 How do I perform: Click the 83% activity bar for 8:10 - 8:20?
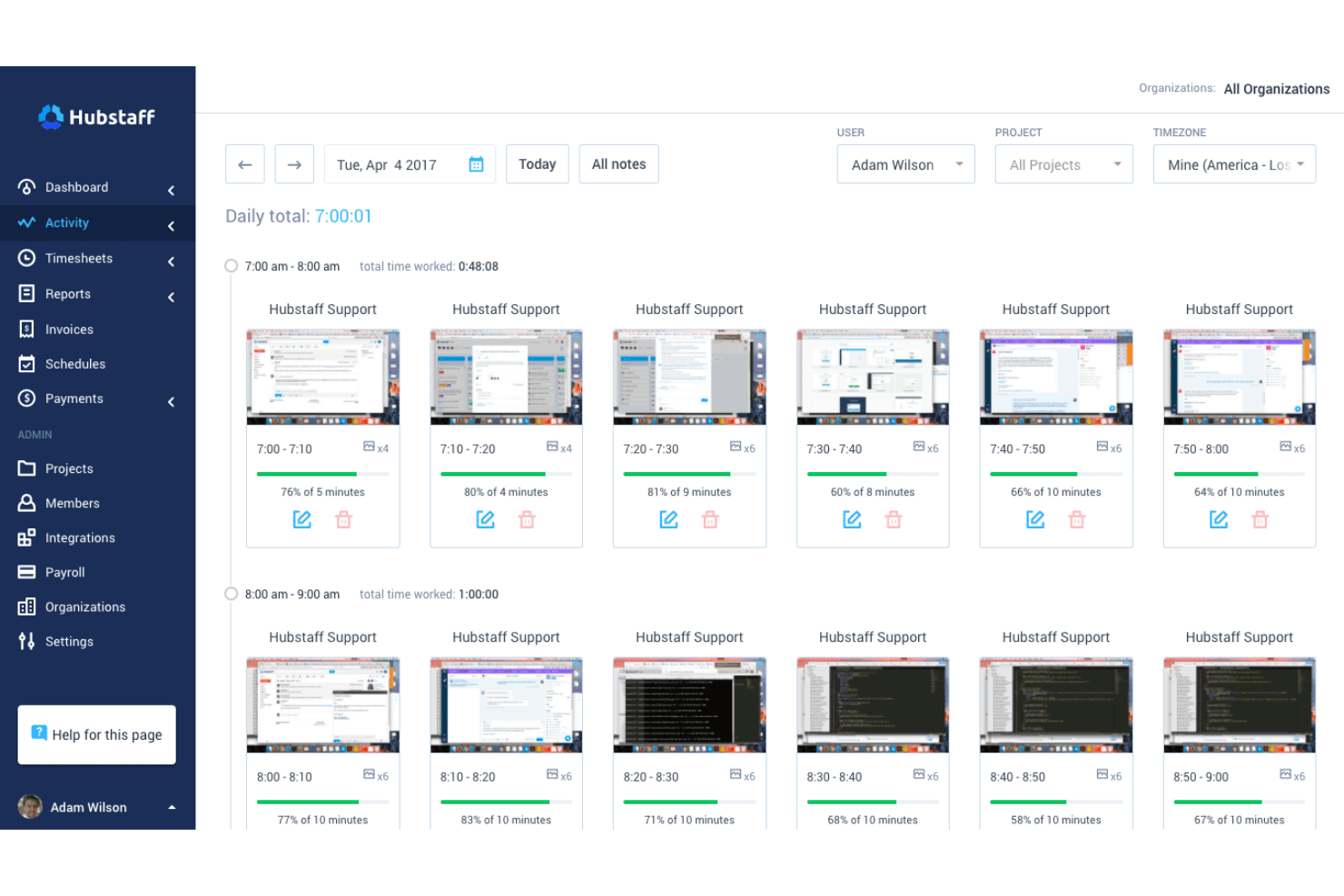click(507, 802)
